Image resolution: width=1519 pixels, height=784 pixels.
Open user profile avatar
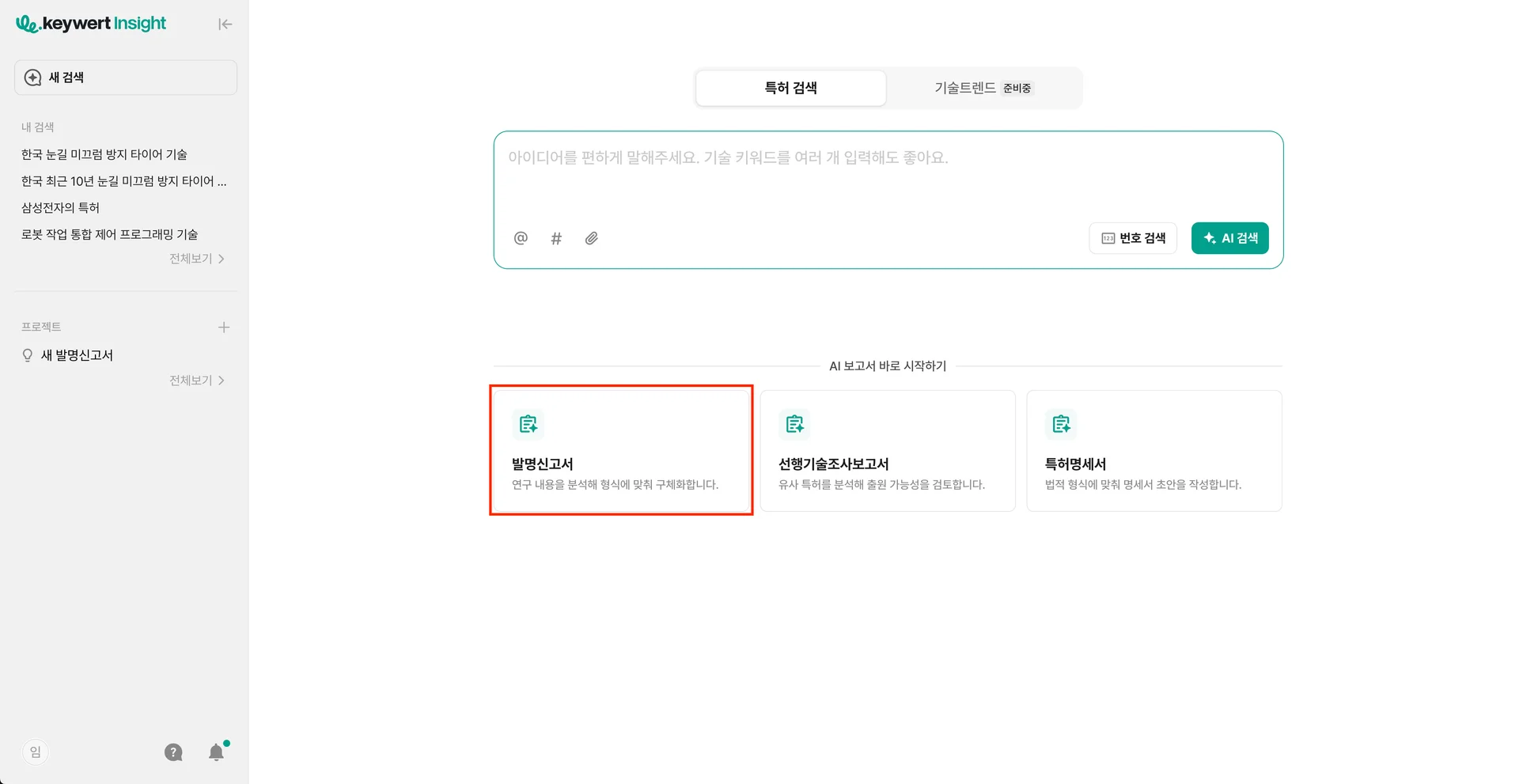tap(36, 752)
